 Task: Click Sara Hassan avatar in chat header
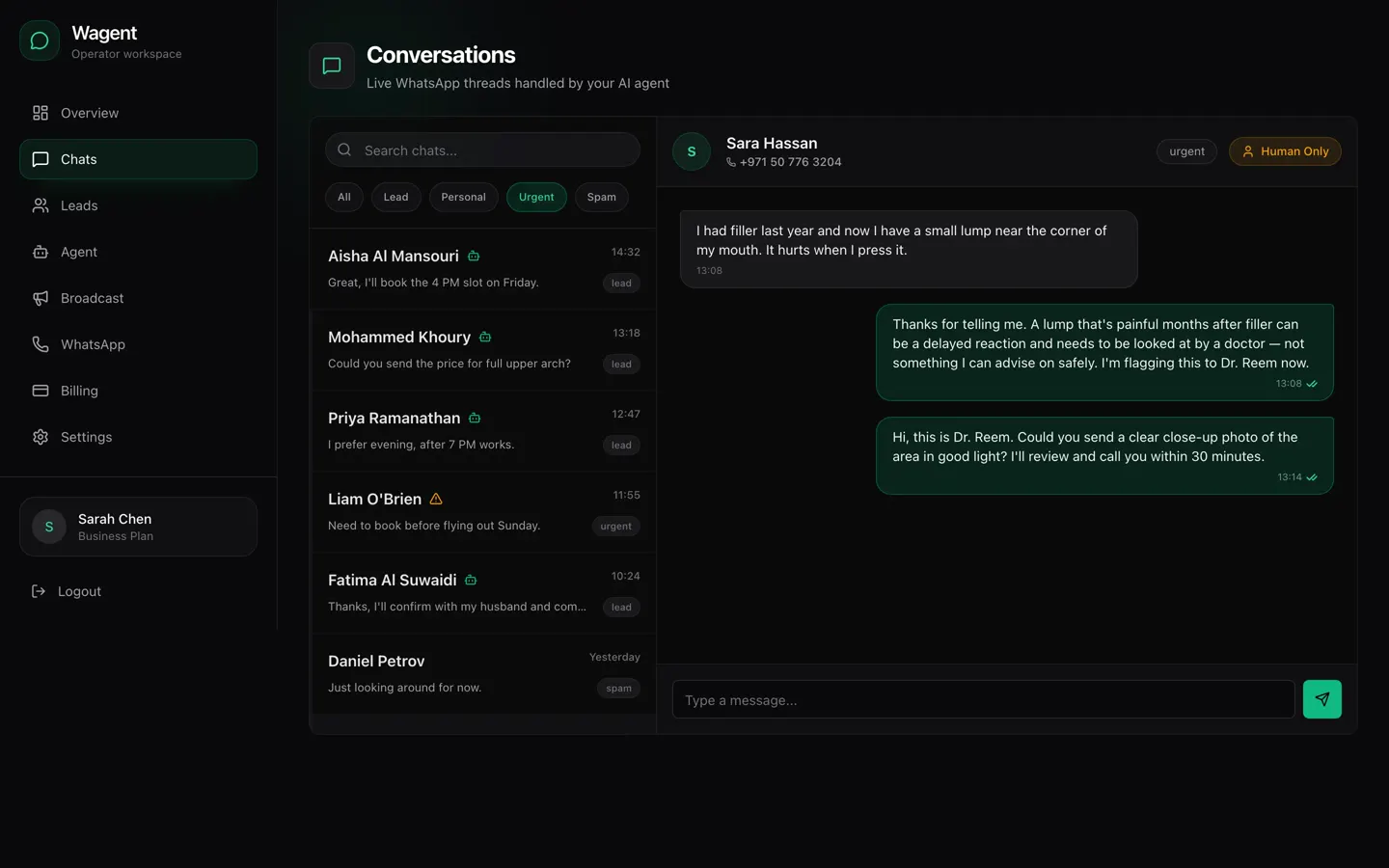click(x=692, y=151)
